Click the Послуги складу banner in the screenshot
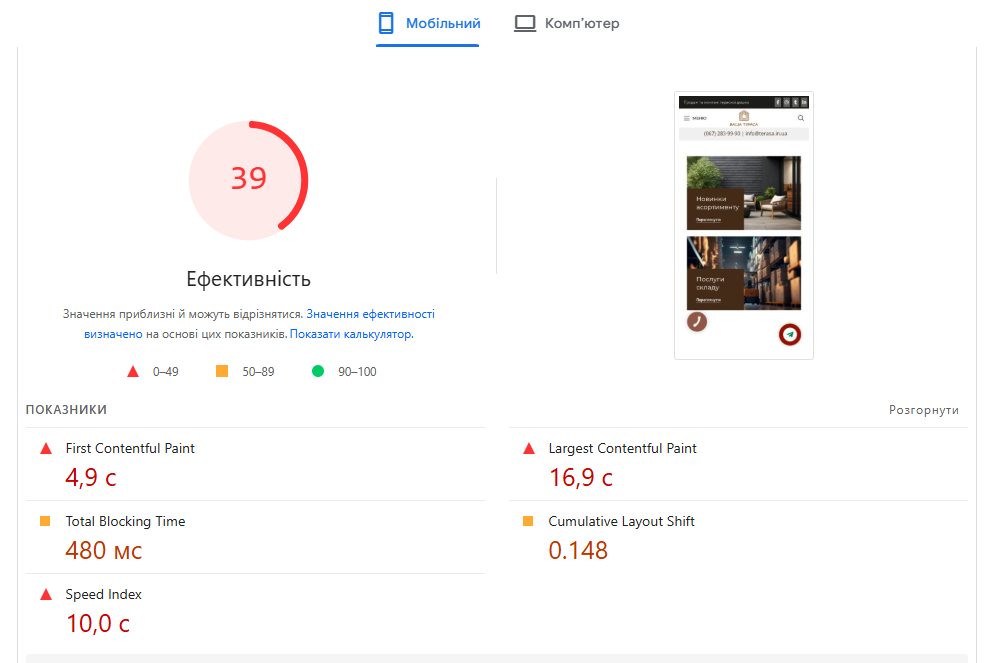 pyautogui.click(x=744, y=273)
